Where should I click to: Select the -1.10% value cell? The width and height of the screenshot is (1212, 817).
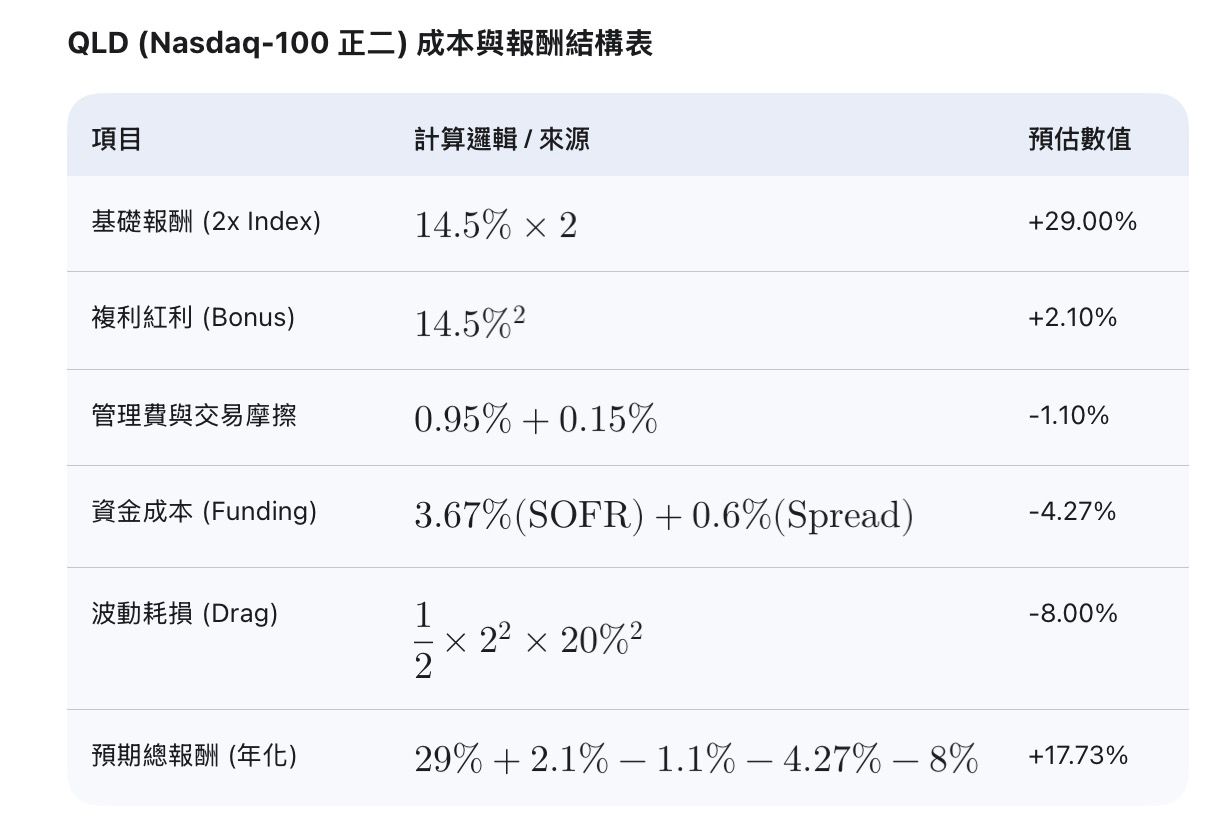click(1068, 415)
